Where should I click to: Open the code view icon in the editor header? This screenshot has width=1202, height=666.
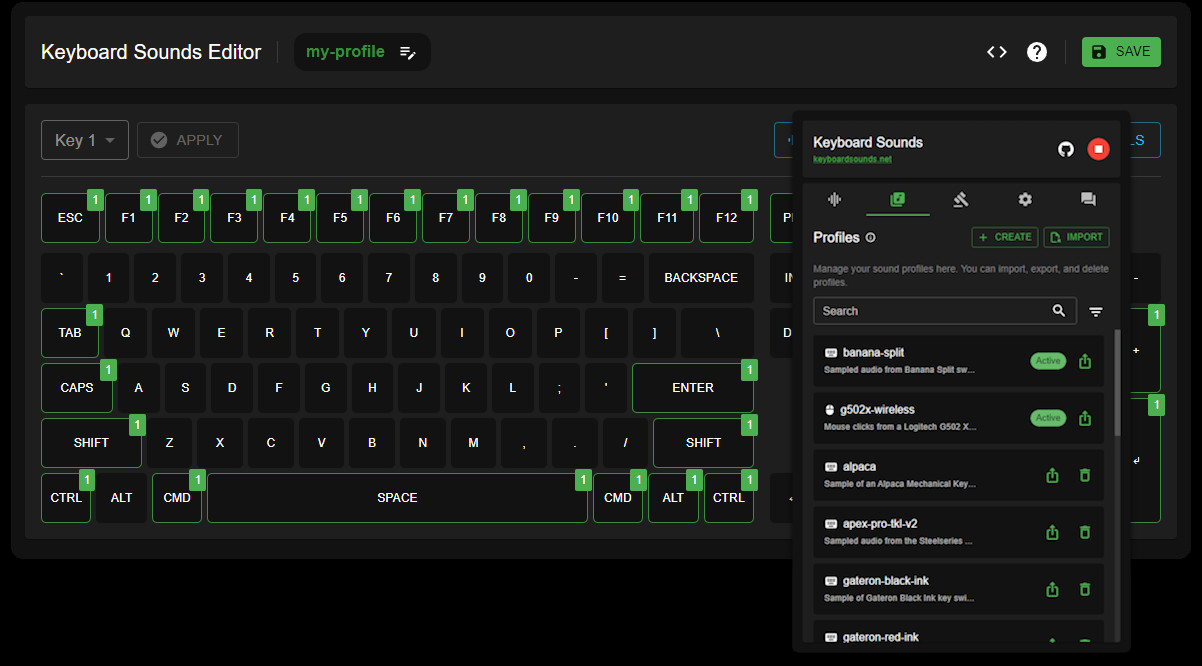point(997,52)
